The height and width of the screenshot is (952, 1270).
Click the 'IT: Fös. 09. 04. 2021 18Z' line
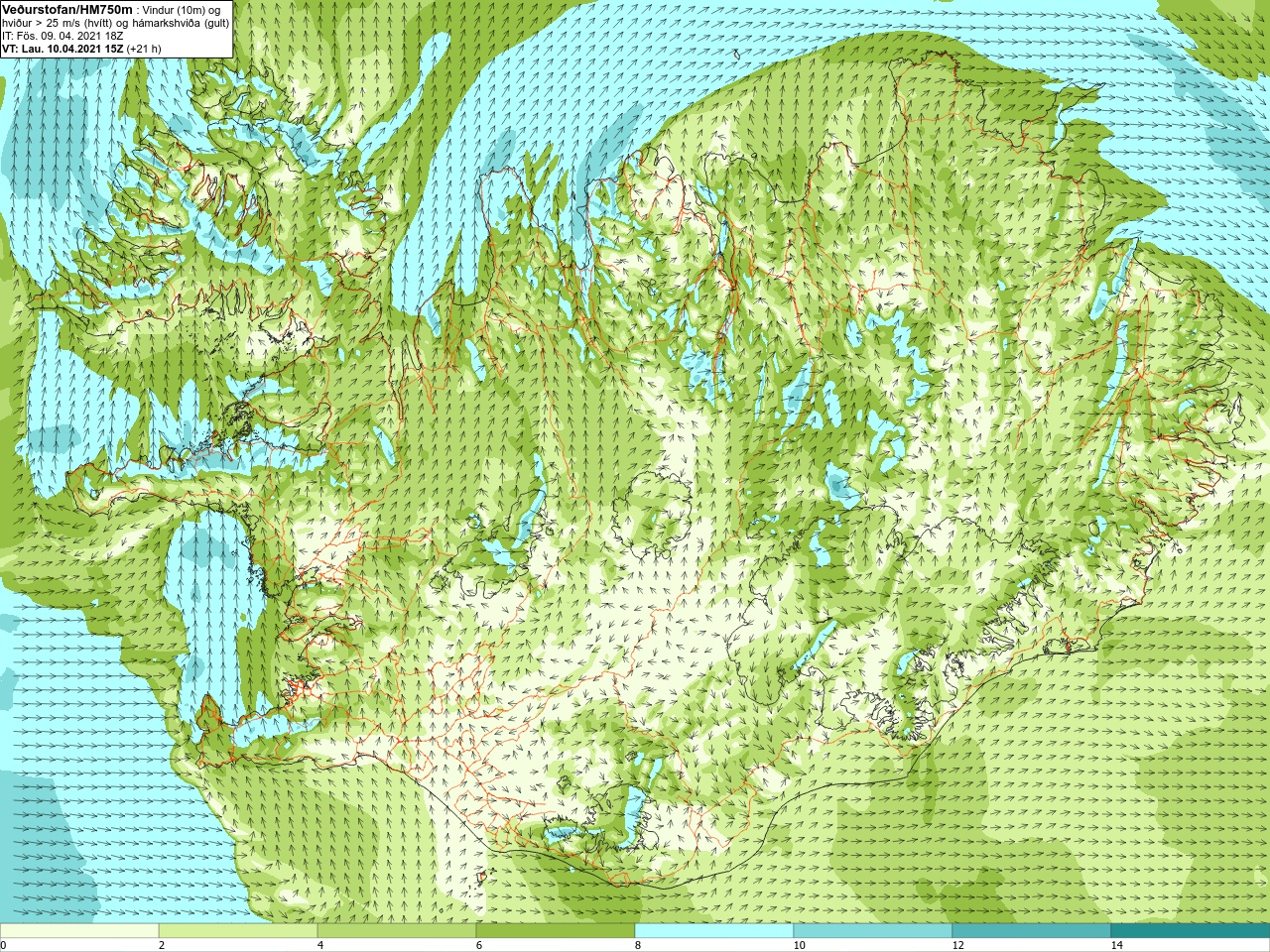[x=63, y=36]
